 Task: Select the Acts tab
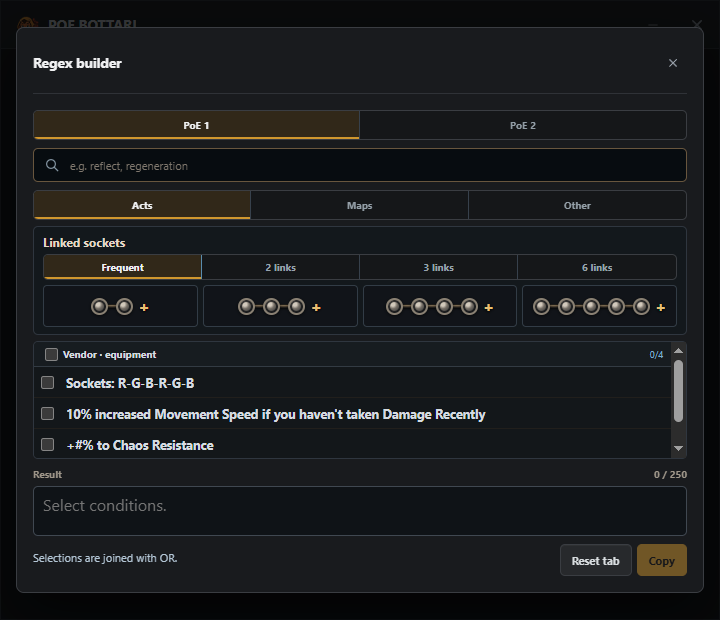click(x=142, y=205)
